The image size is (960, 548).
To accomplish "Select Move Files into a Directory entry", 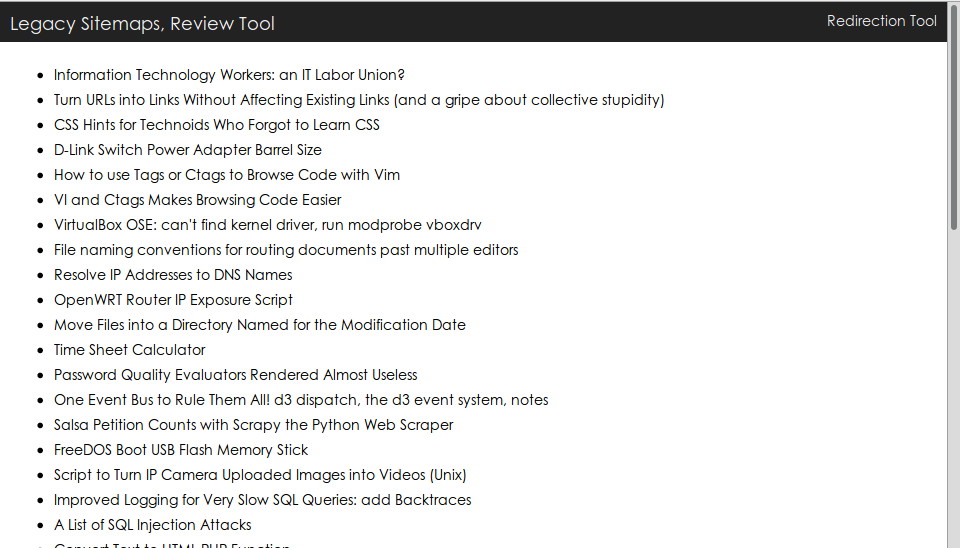I will click(260, 325).
